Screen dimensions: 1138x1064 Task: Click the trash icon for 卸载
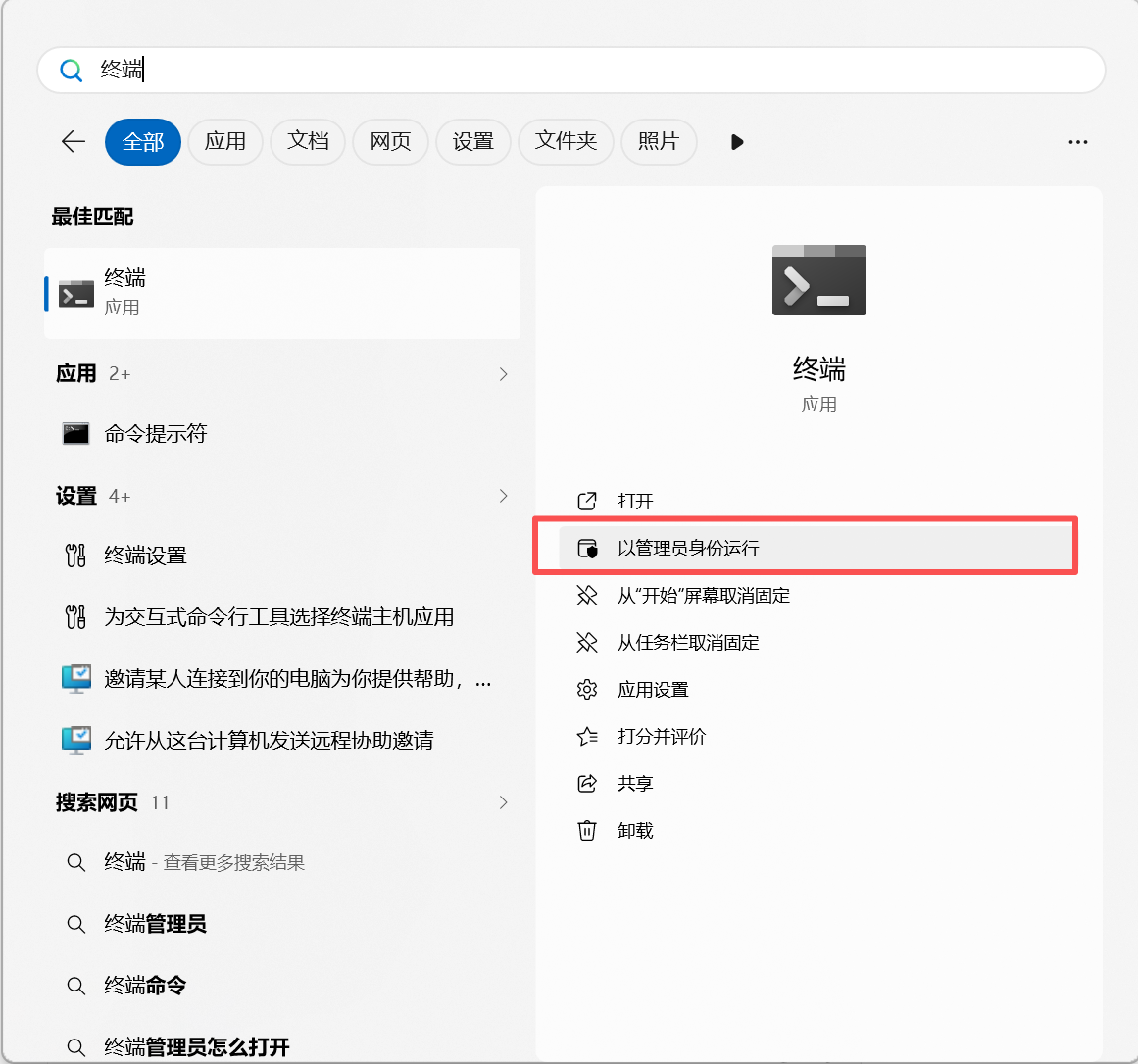pos(587,831)
